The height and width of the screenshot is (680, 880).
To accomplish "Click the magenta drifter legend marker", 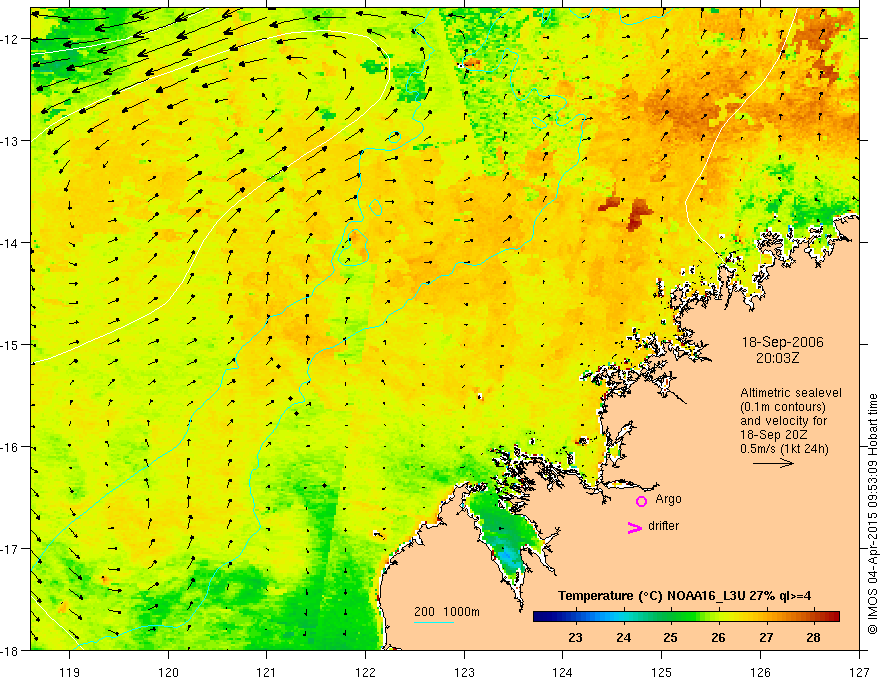I will point(635,527).
